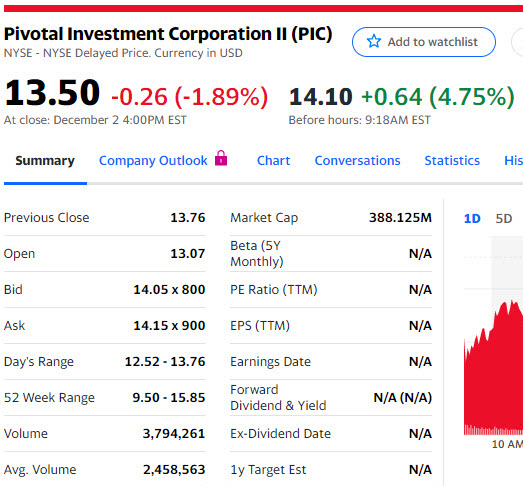Screen dimensions: 523x486
Task: Click the At close: December 2 timestamp
Action: pyautogui.click(x=95, y=120)
